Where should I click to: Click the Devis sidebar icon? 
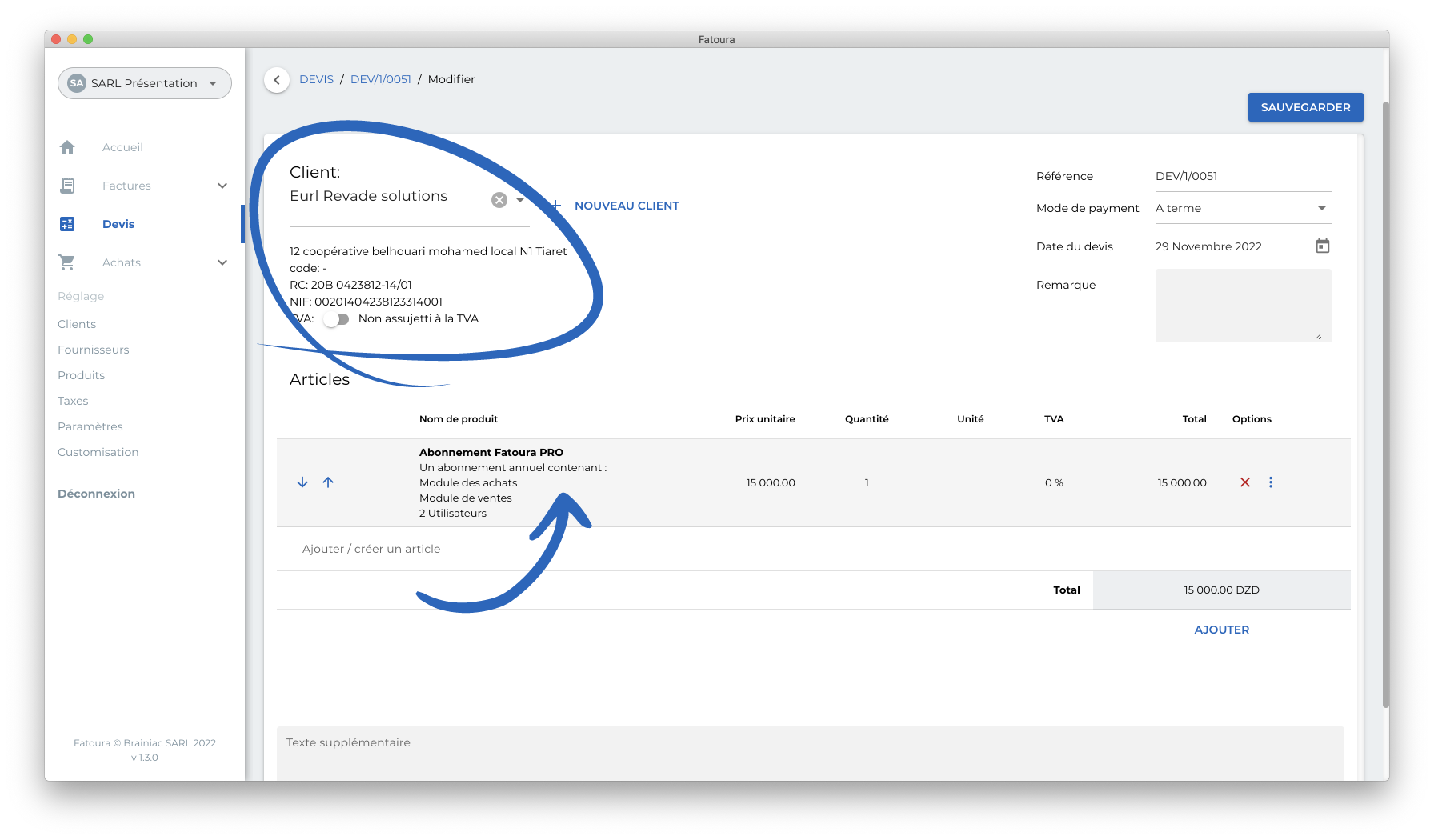click(x=67, y=224)
